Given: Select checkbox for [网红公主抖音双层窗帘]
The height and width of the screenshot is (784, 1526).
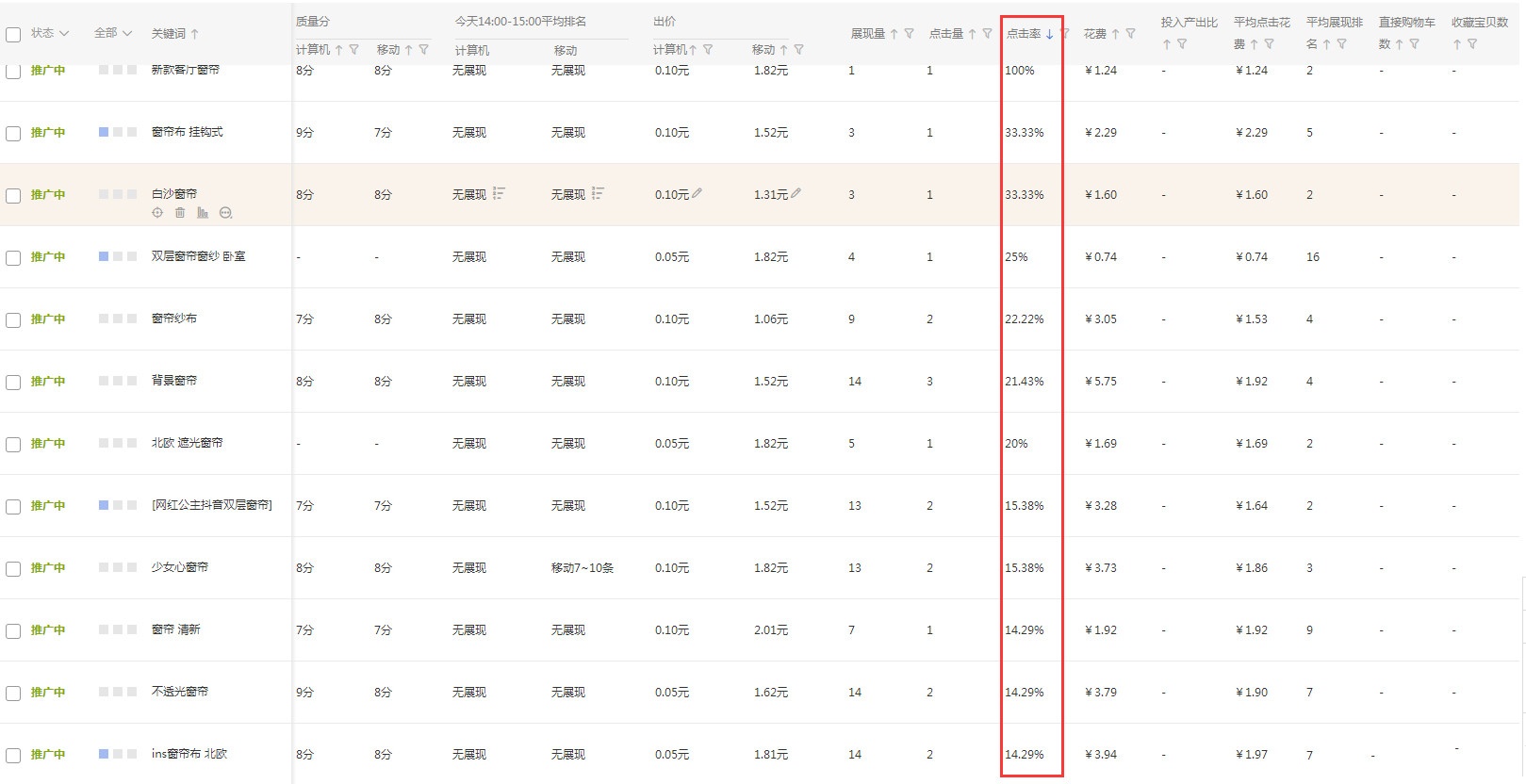Looking at the screenshot, I should tap(13, 507).
